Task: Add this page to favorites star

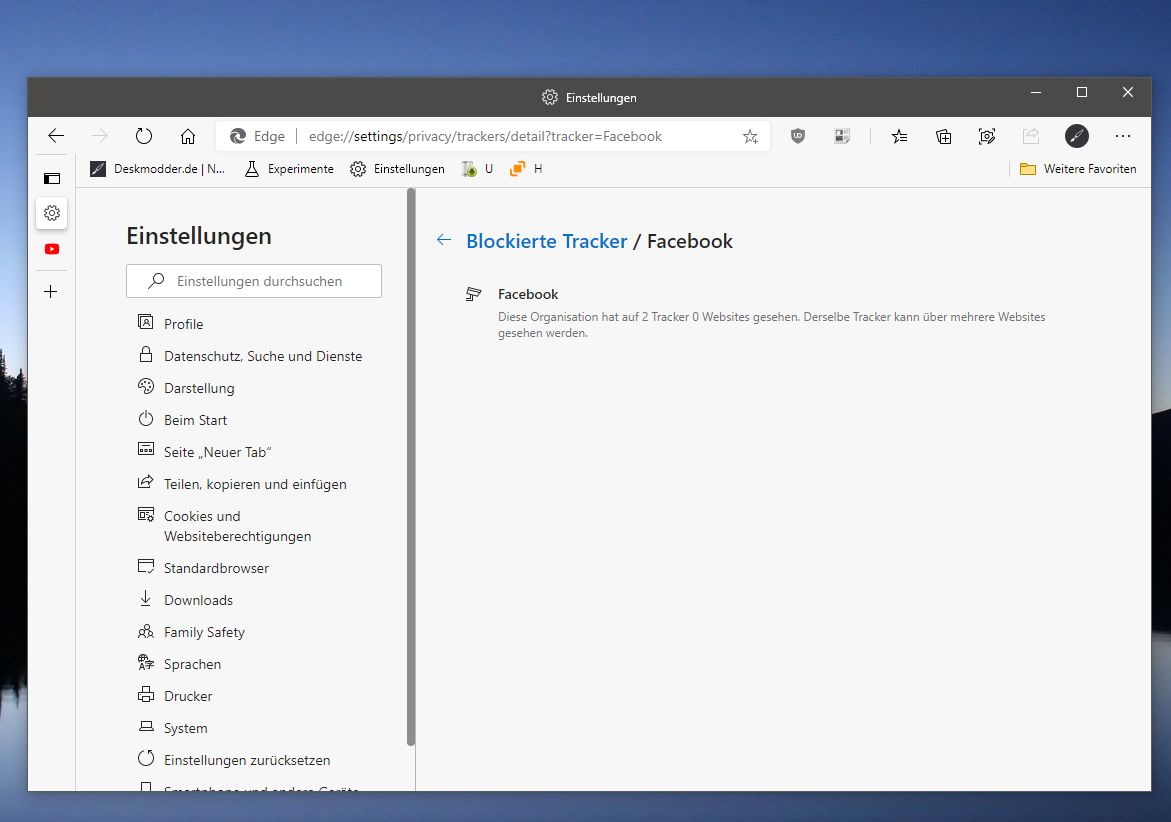Action: (x=750, y=136)
